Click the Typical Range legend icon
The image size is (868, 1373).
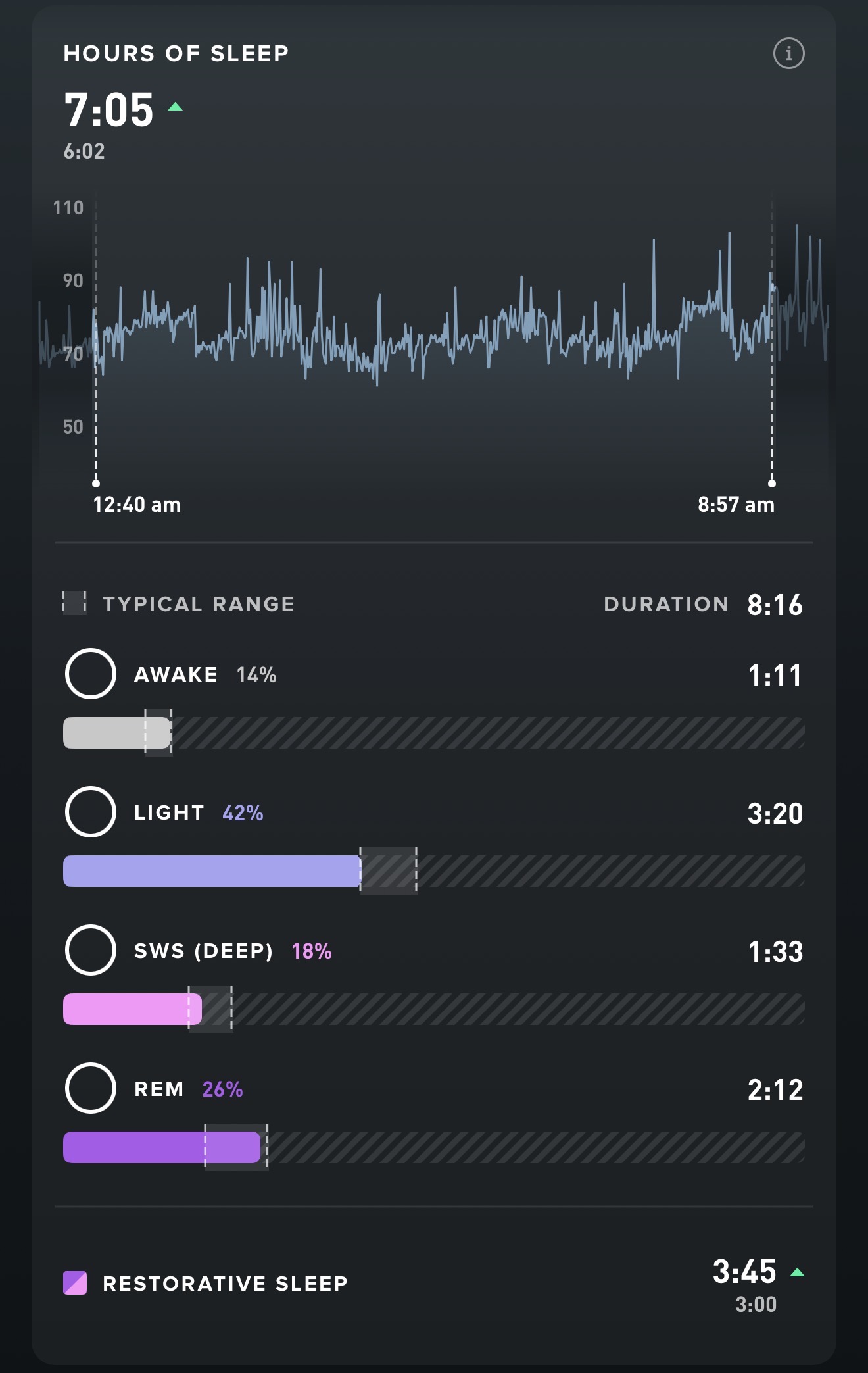coord(74,603)
